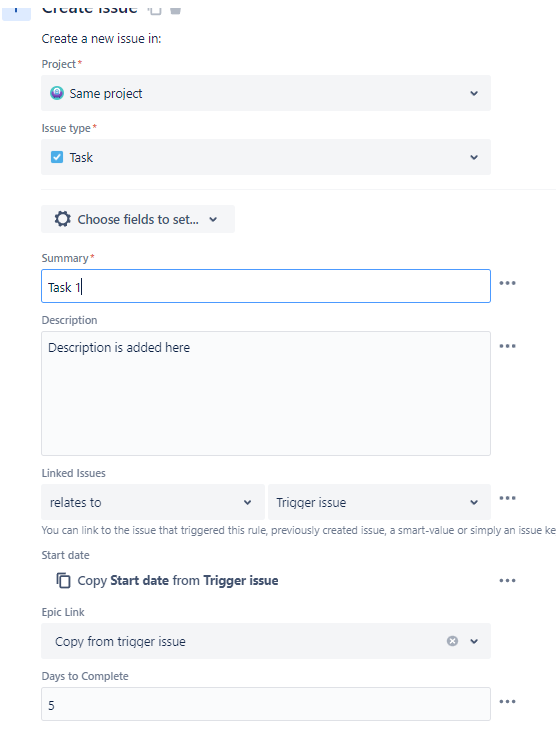Click the Days to Complete input field
This screenshot has width=556, height=734.
266,704
